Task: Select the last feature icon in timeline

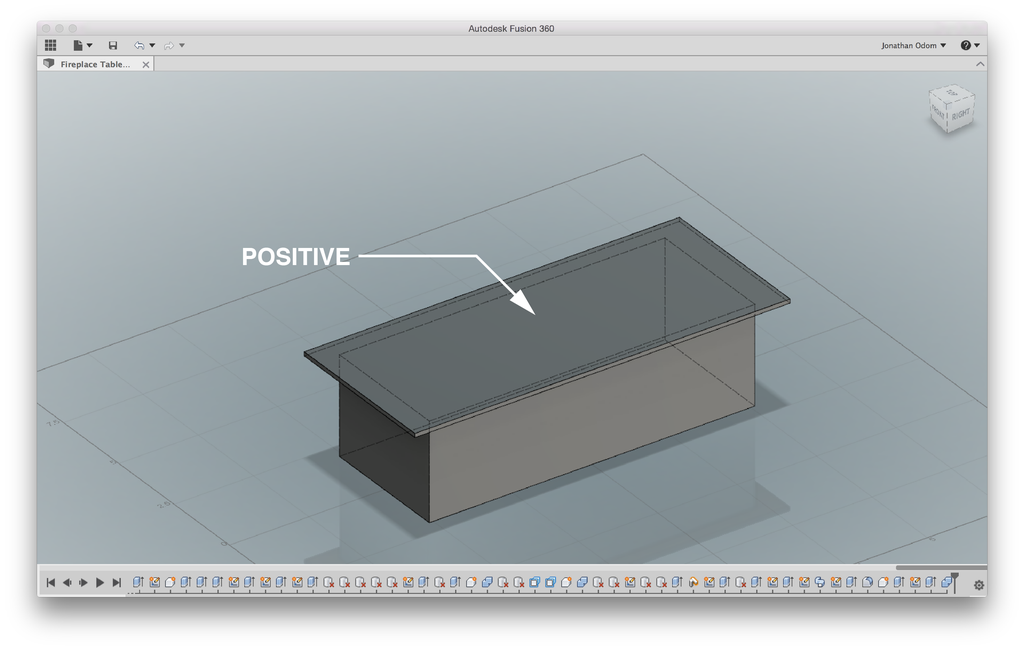Action: [x=946, y=582]
